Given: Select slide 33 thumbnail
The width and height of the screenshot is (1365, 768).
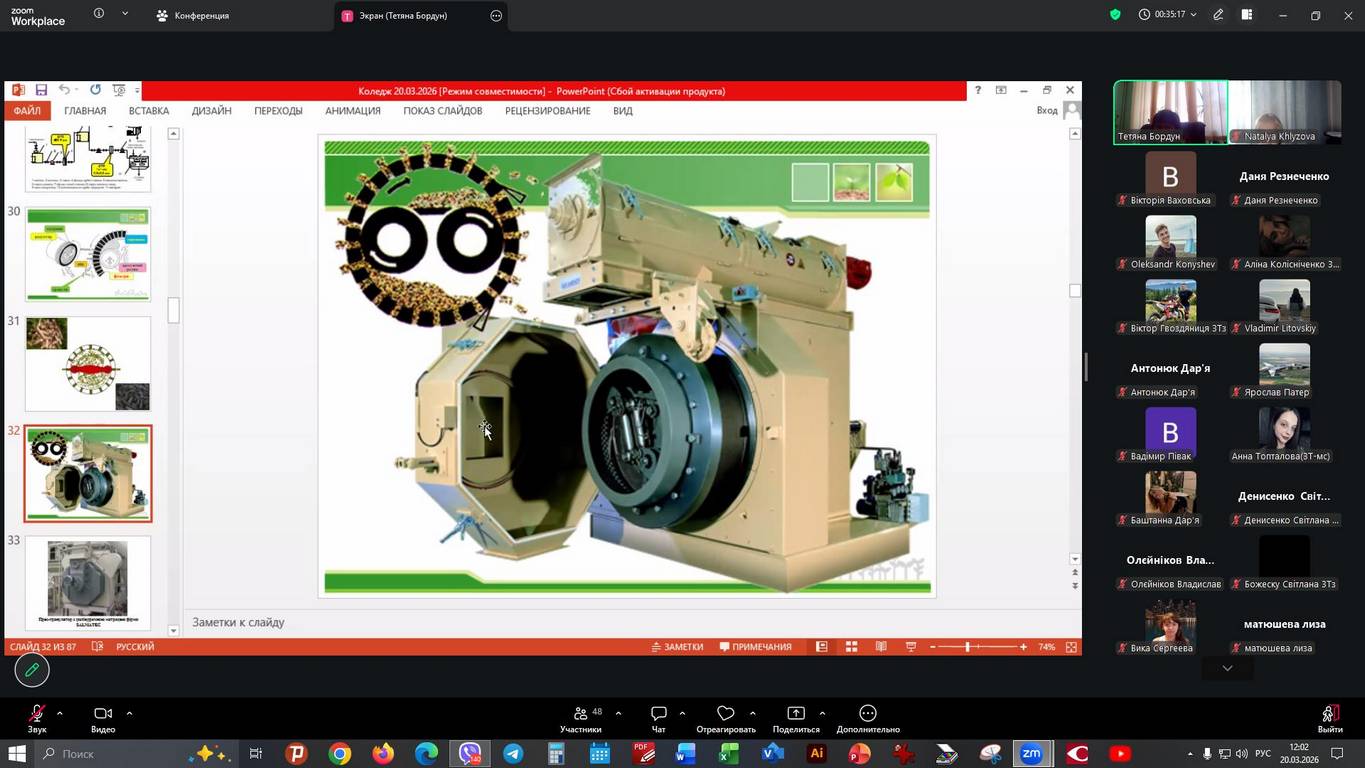Looking at the screenshot, I should (88, 582).
